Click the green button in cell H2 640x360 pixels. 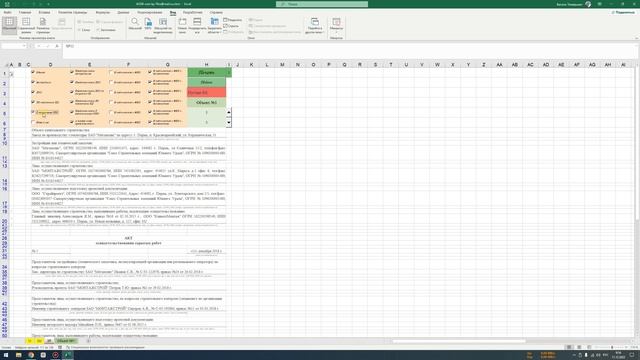(207, 82)
